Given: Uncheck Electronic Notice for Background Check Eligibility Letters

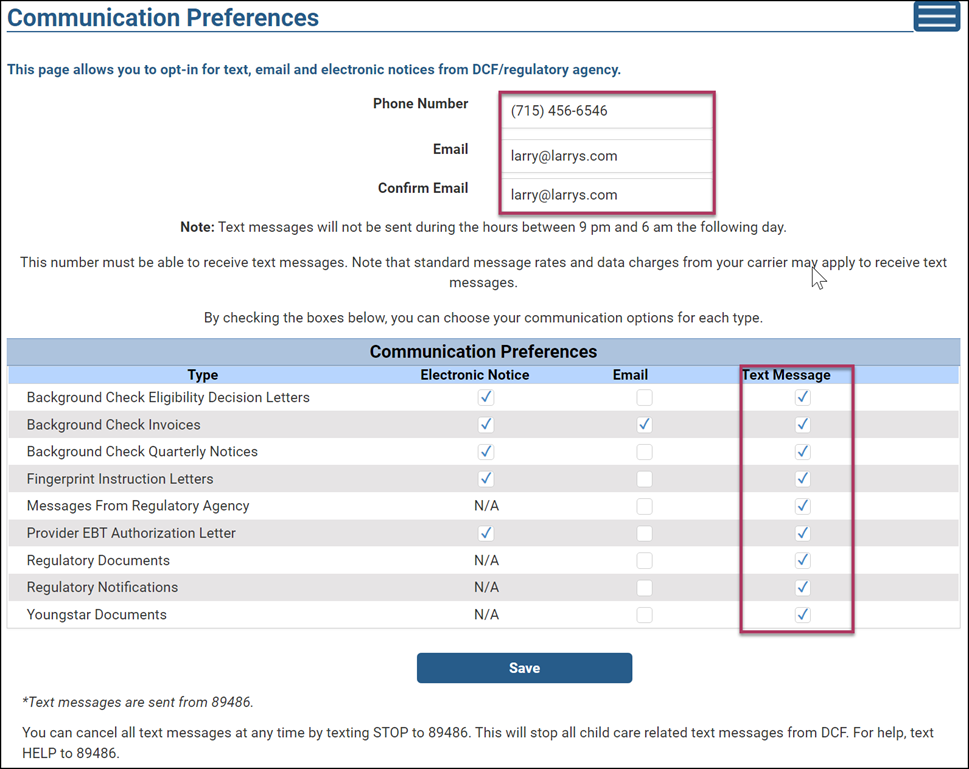Looking at the screenshot, I should coord(486,398).
